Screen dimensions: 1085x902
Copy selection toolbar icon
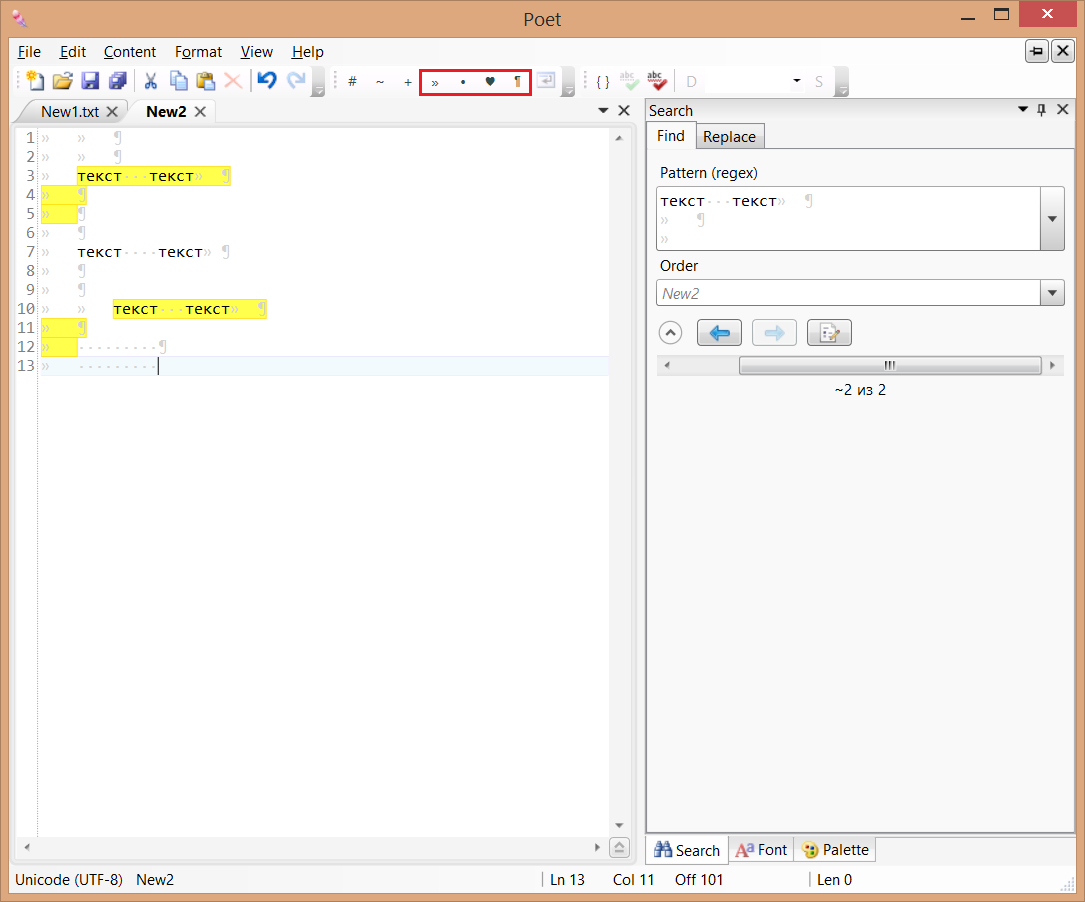(179, 81)
